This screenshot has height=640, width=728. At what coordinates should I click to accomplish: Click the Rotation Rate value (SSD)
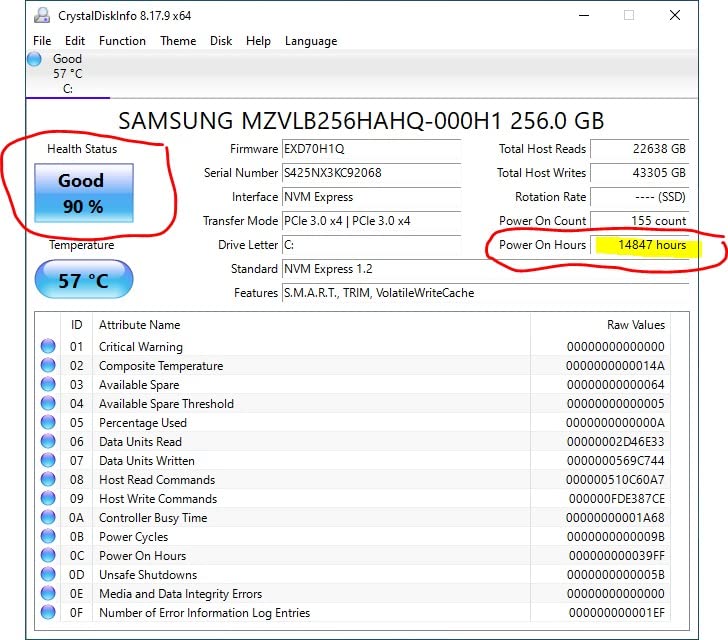[639, 197]
